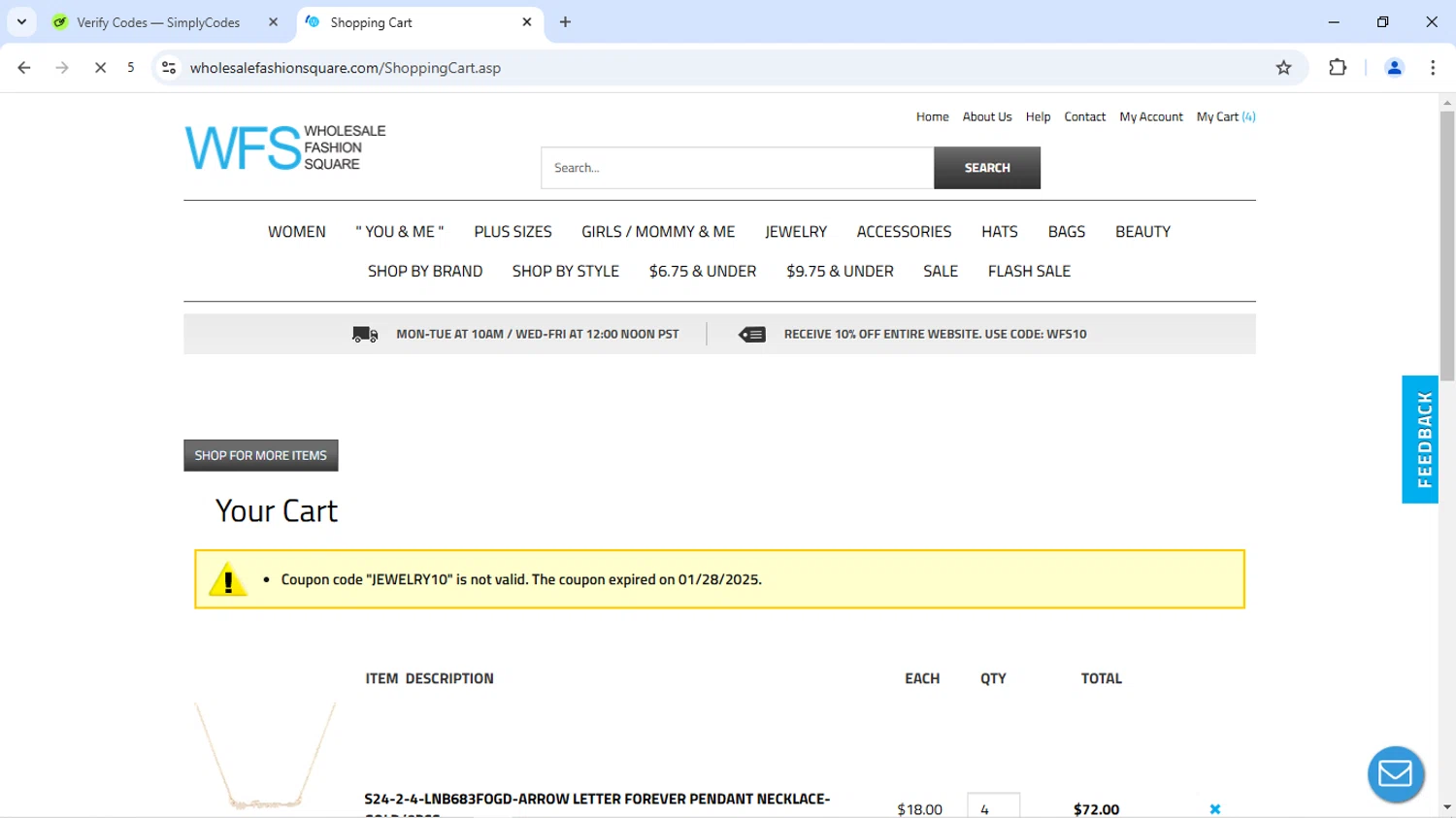Image resolution: width=1456 pixels, height=818 pixels.
Task: Click SHOP FOR MORE ITEMS button
Action: tap(261, 455)
